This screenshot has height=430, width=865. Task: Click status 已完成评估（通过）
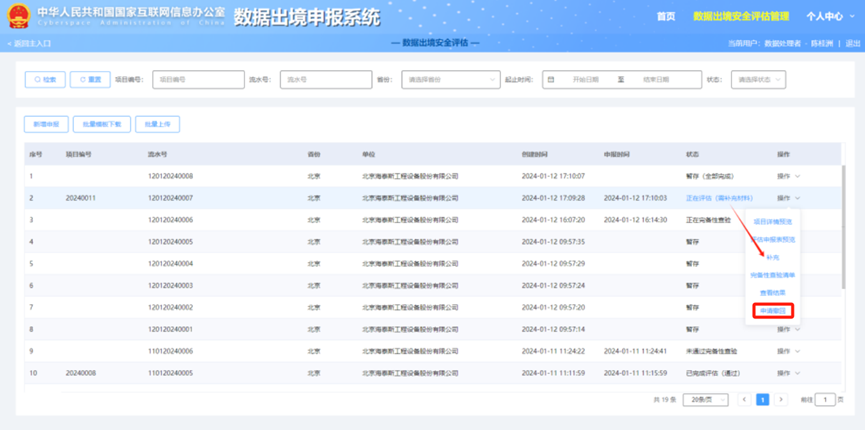click(x=713, y=373)
